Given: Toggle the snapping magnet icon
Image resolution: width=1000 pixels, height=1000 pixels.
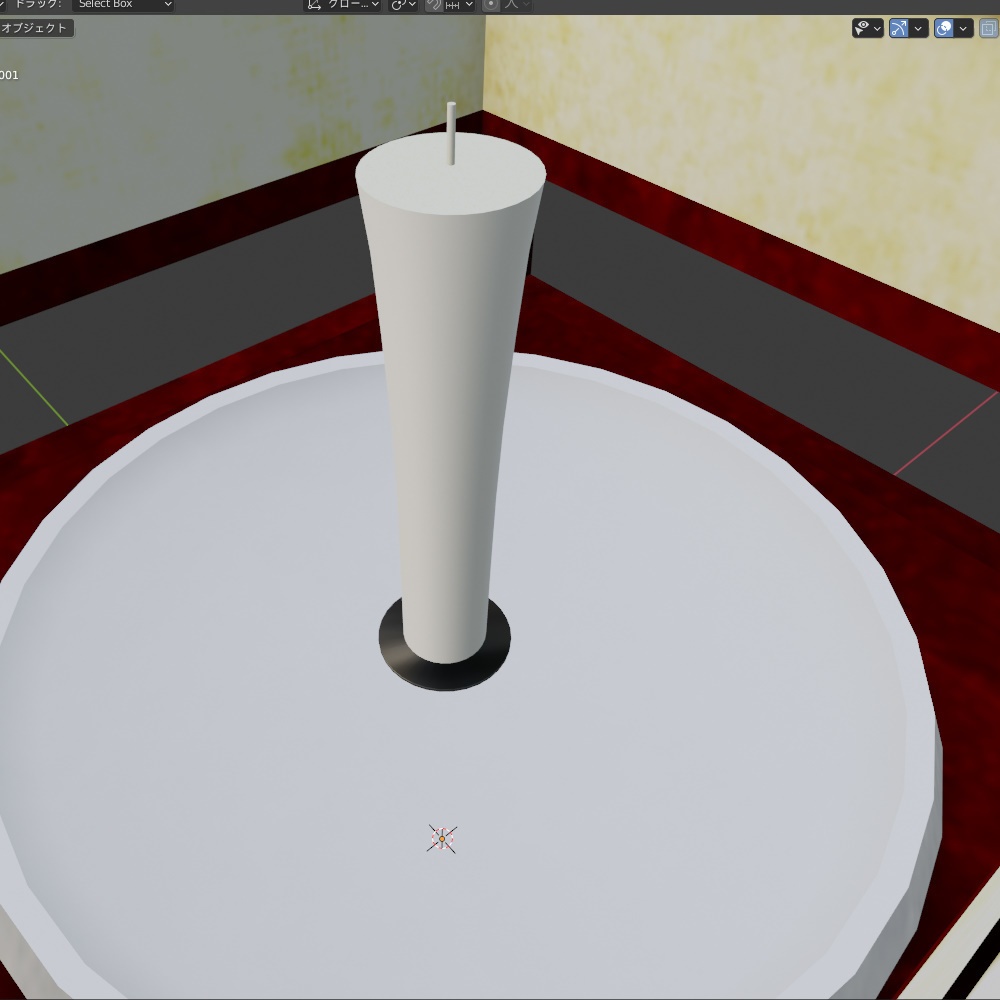Looking at the screenshot, I should (x=433, y=5).
